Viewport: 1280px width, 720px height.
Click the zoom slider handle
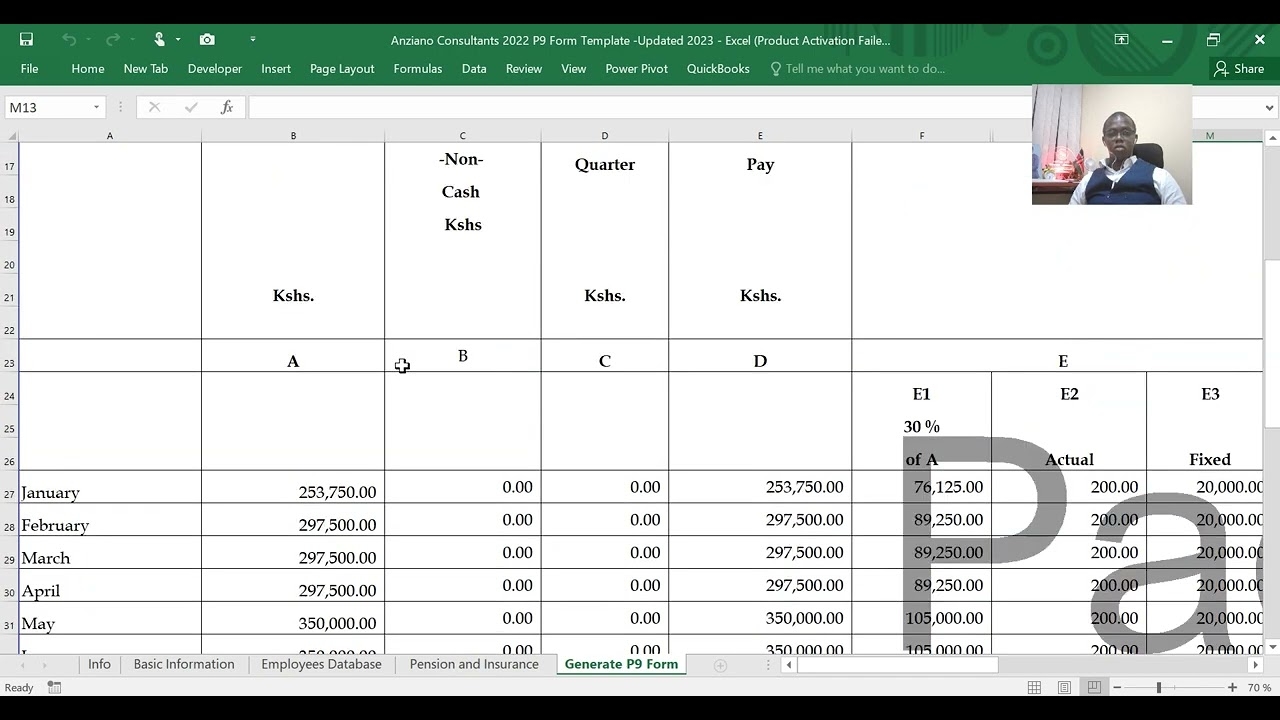click(x=1159, y=687)
